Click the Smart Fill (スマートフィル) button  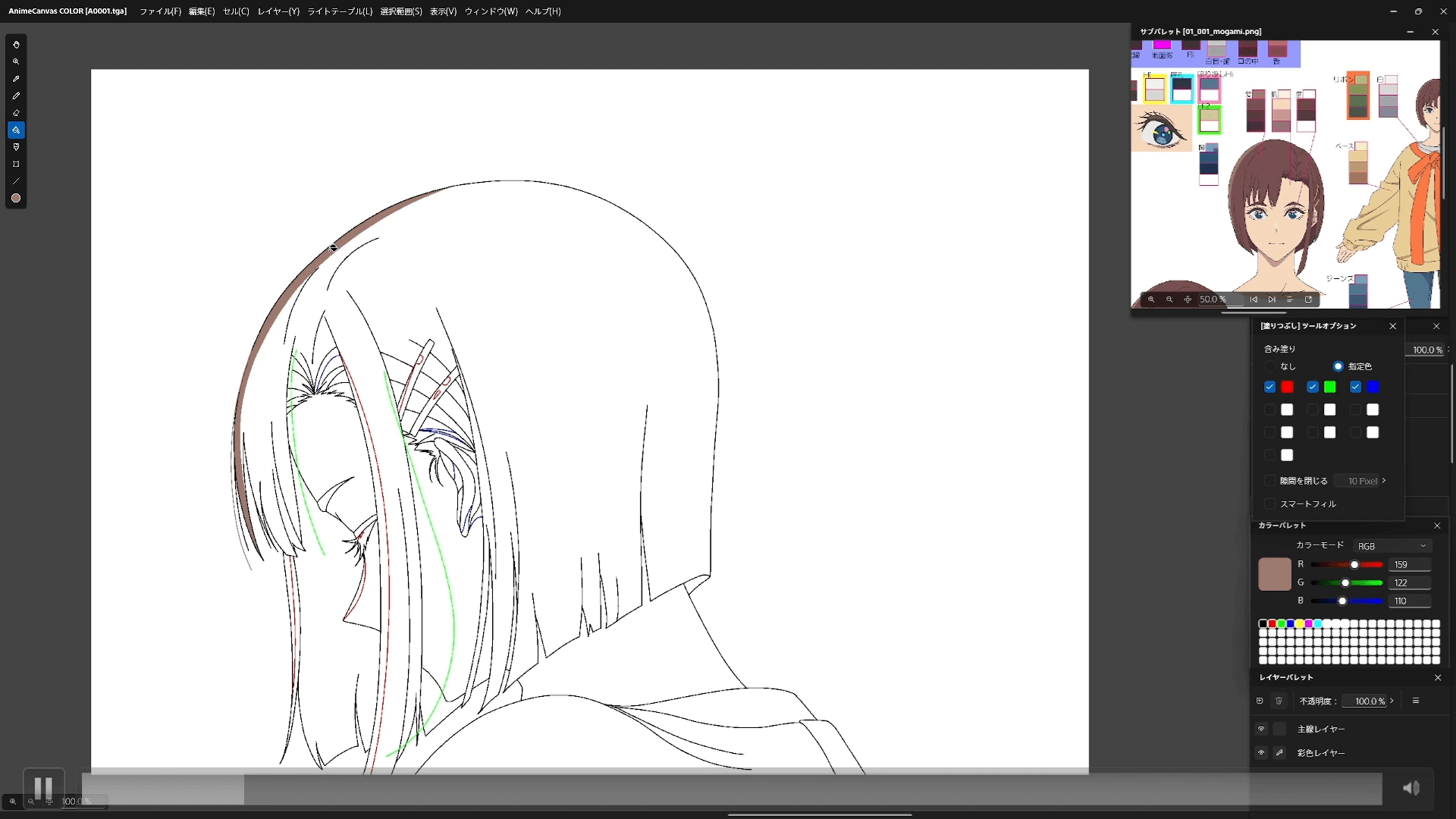[x=1272, y=503]
